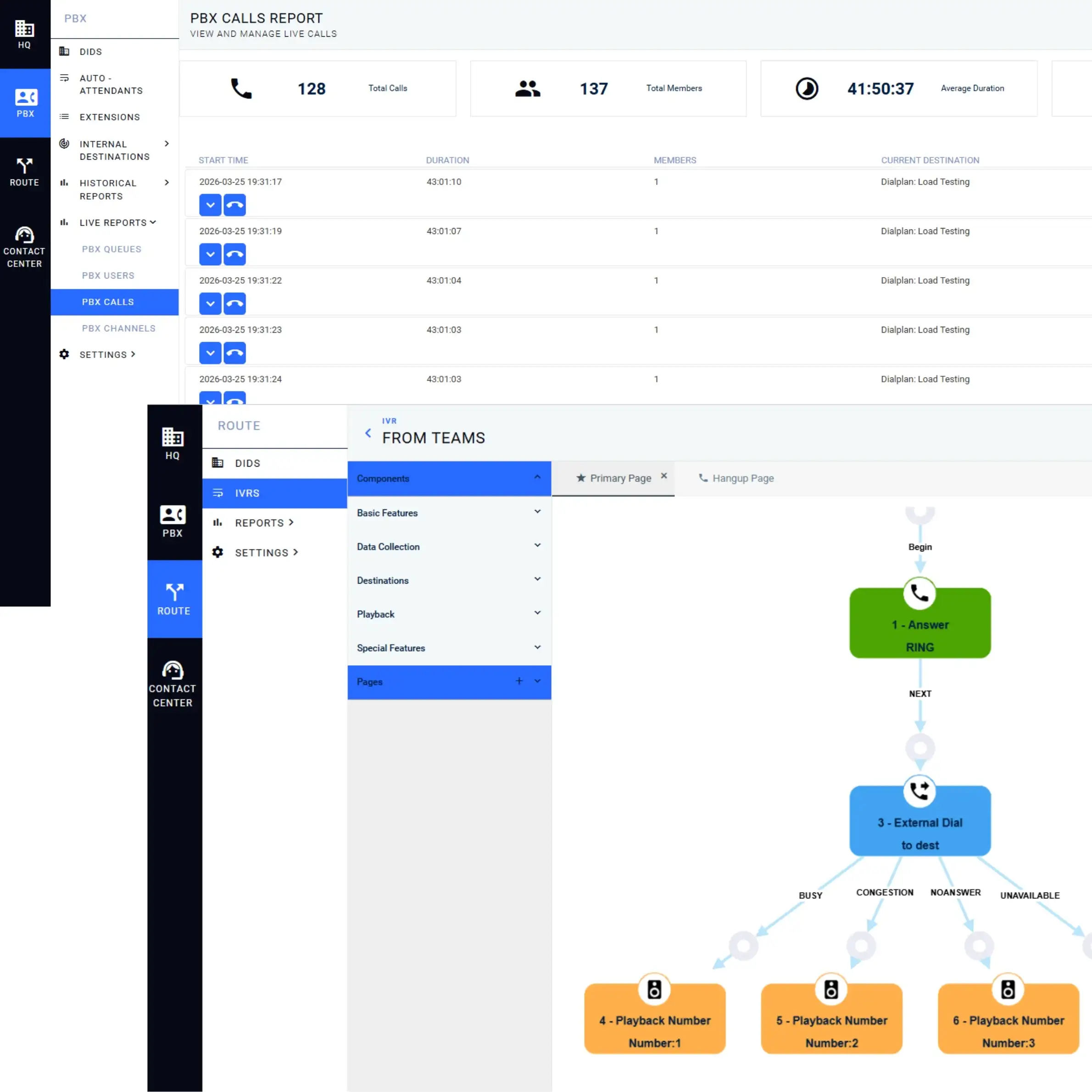Go to the Extensions menu item
1092x1092 pixels.
[110, 117]
